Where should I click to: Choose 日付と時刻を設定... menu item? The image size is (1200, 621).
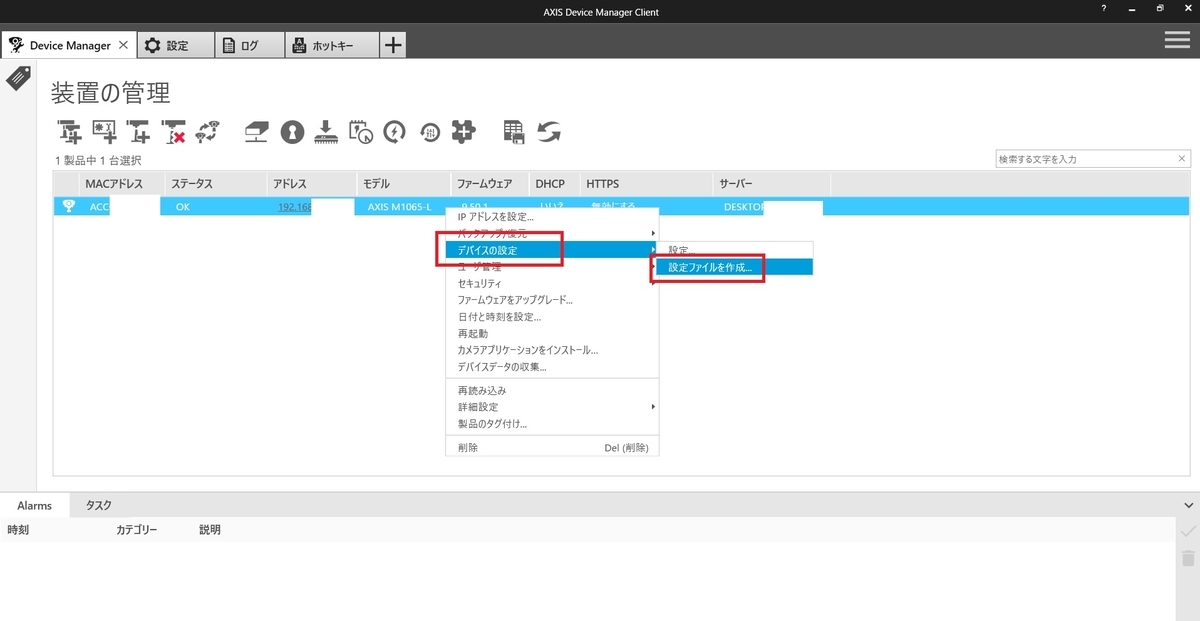[552, 317]
